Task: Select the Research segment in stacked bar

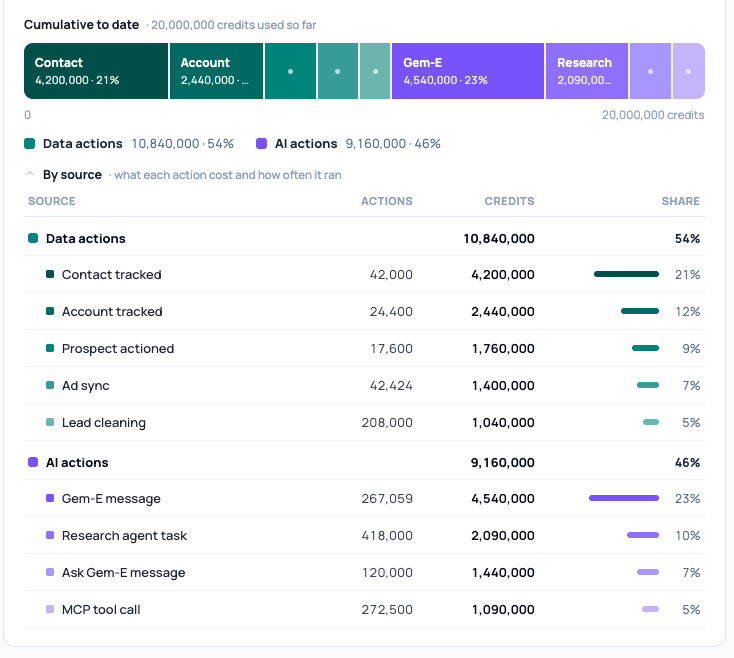Action: click(587, 71)
